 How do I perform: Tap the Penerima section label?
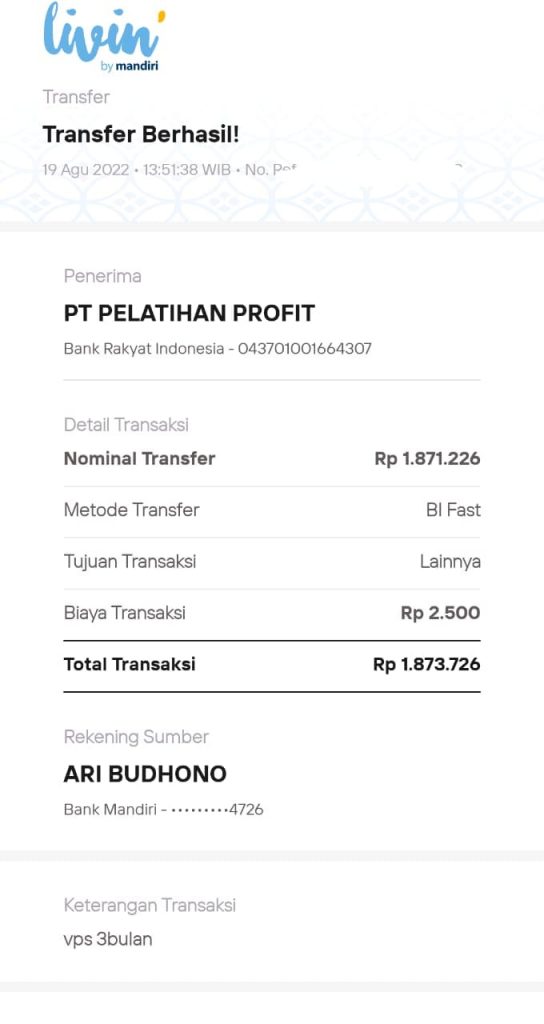click(103, 276)
